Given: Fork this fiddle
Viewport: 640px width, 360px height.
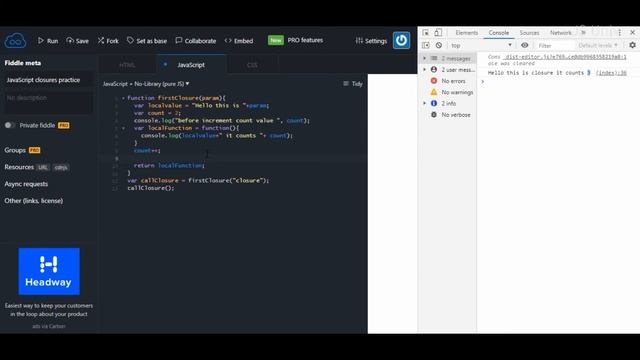Looking at the screenshot, I should pyautogui.click(x=108, y=41).
